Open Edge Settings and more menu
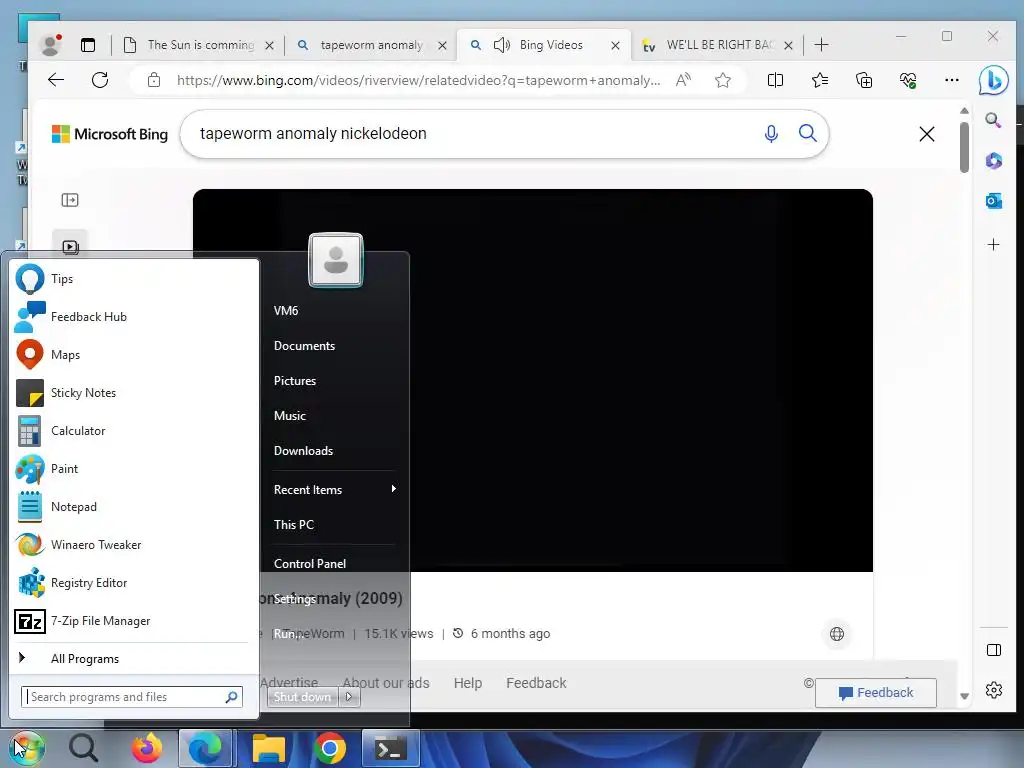1024x768 pixels. tap(952, 80)
